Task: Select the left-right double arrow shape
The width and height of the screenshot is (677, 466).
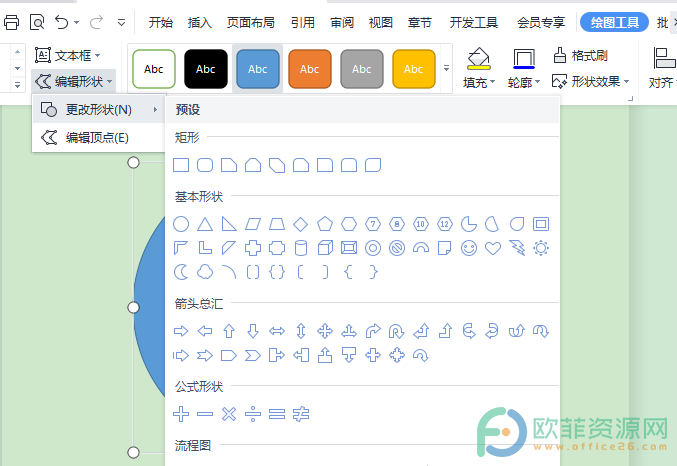Action: [277, 331]
